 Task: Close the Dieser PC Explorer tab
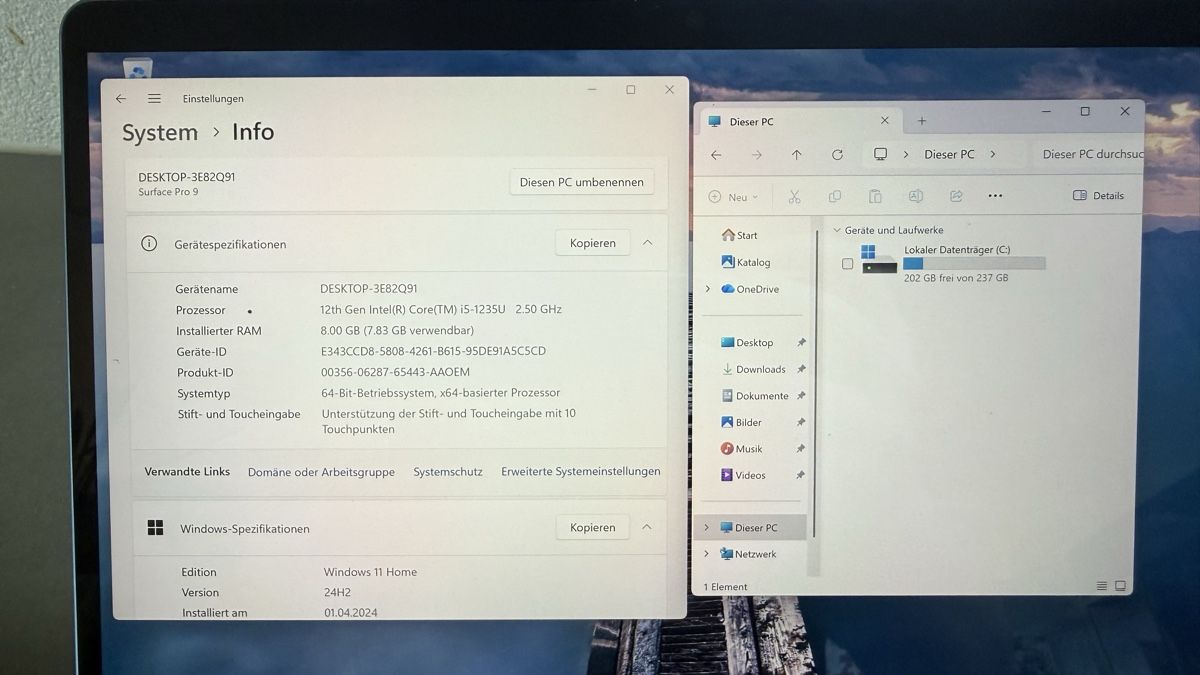pyautogui.click(x=884, y=121)
